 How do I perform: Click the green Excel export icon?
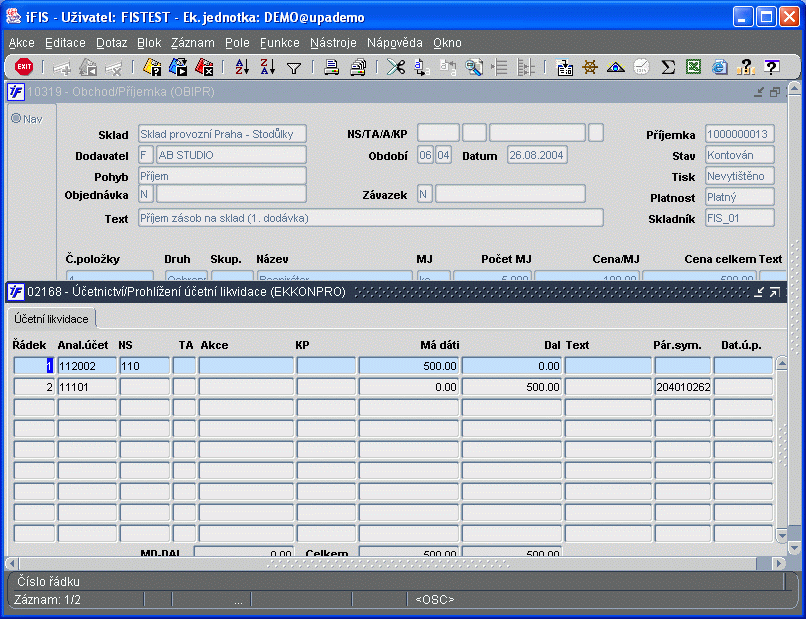point(693,67)
